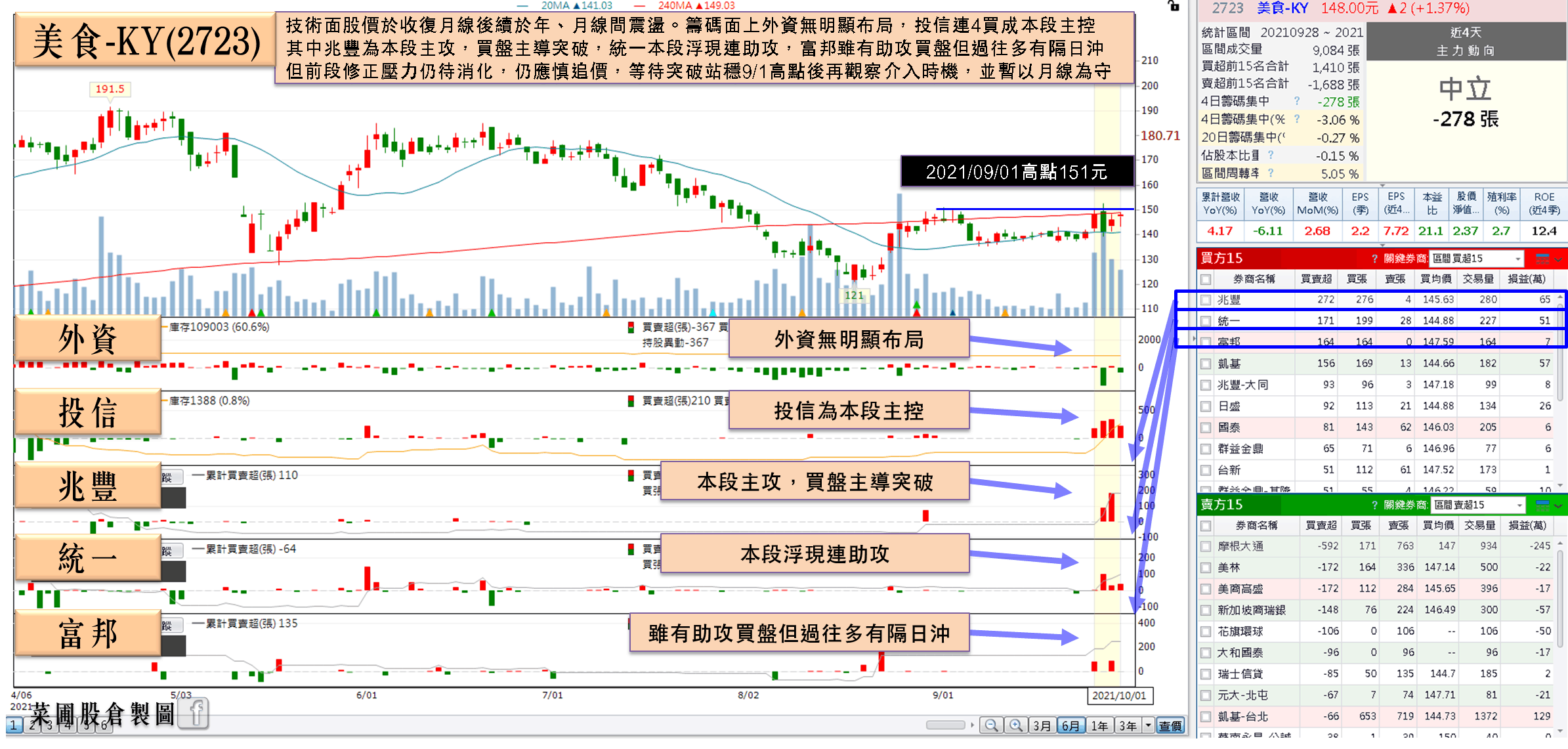Click the chart horizontal scroll slider
This screenshot has height=749, width=1568.
945,725
